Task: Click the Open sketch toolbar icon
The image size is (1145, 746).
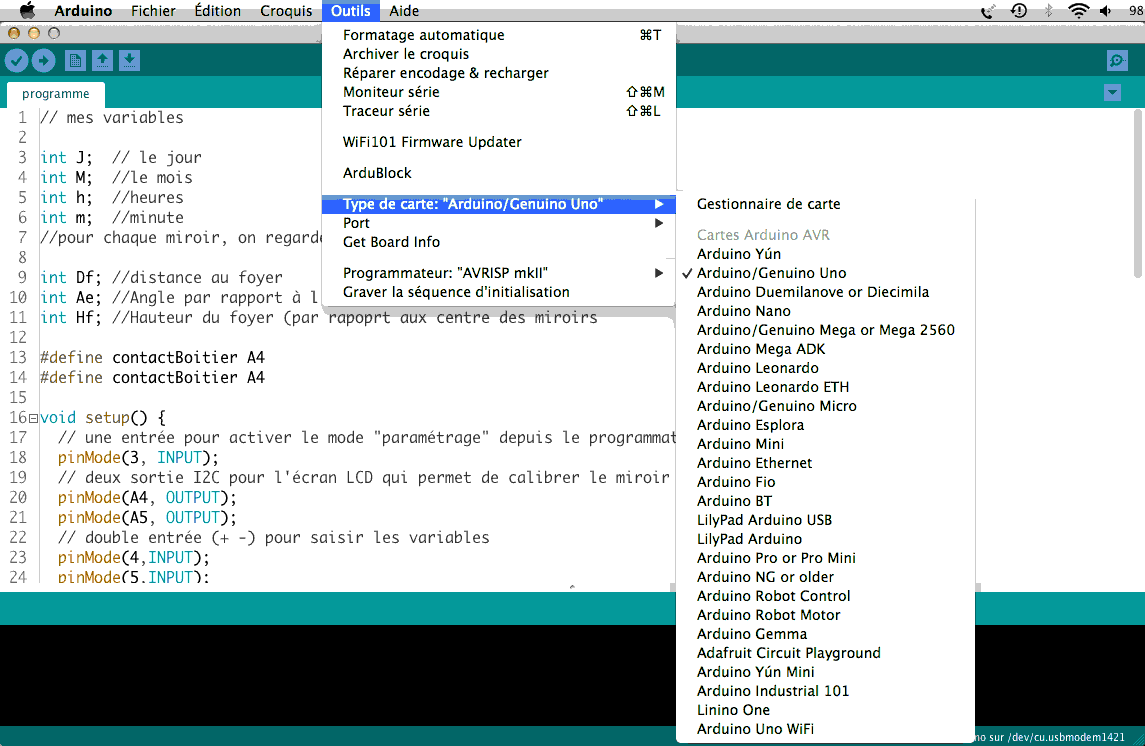Action: click(102, 61)
